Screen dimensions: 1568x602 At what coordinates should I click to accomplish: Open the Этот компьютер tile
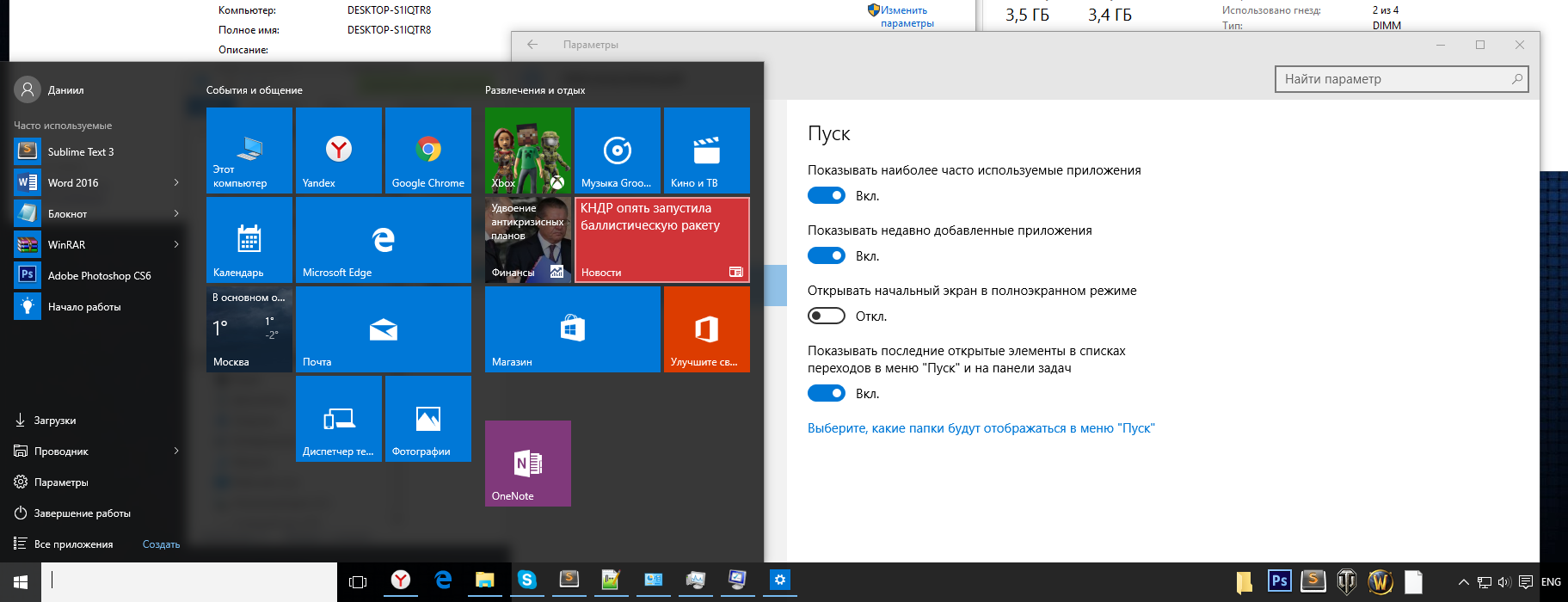pos(249,150)
